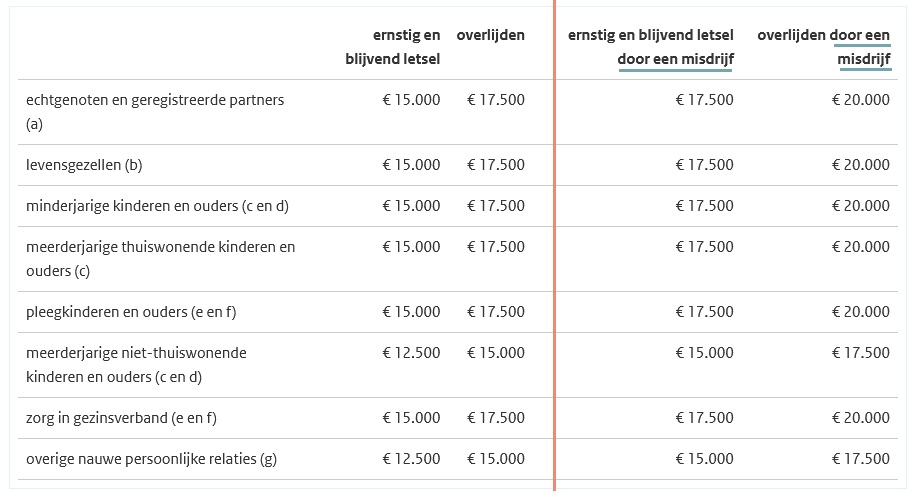Click the € 12.500 amount for overige nauwe relaties
Screen dimensions: 914x496
[x=411, y=459]
